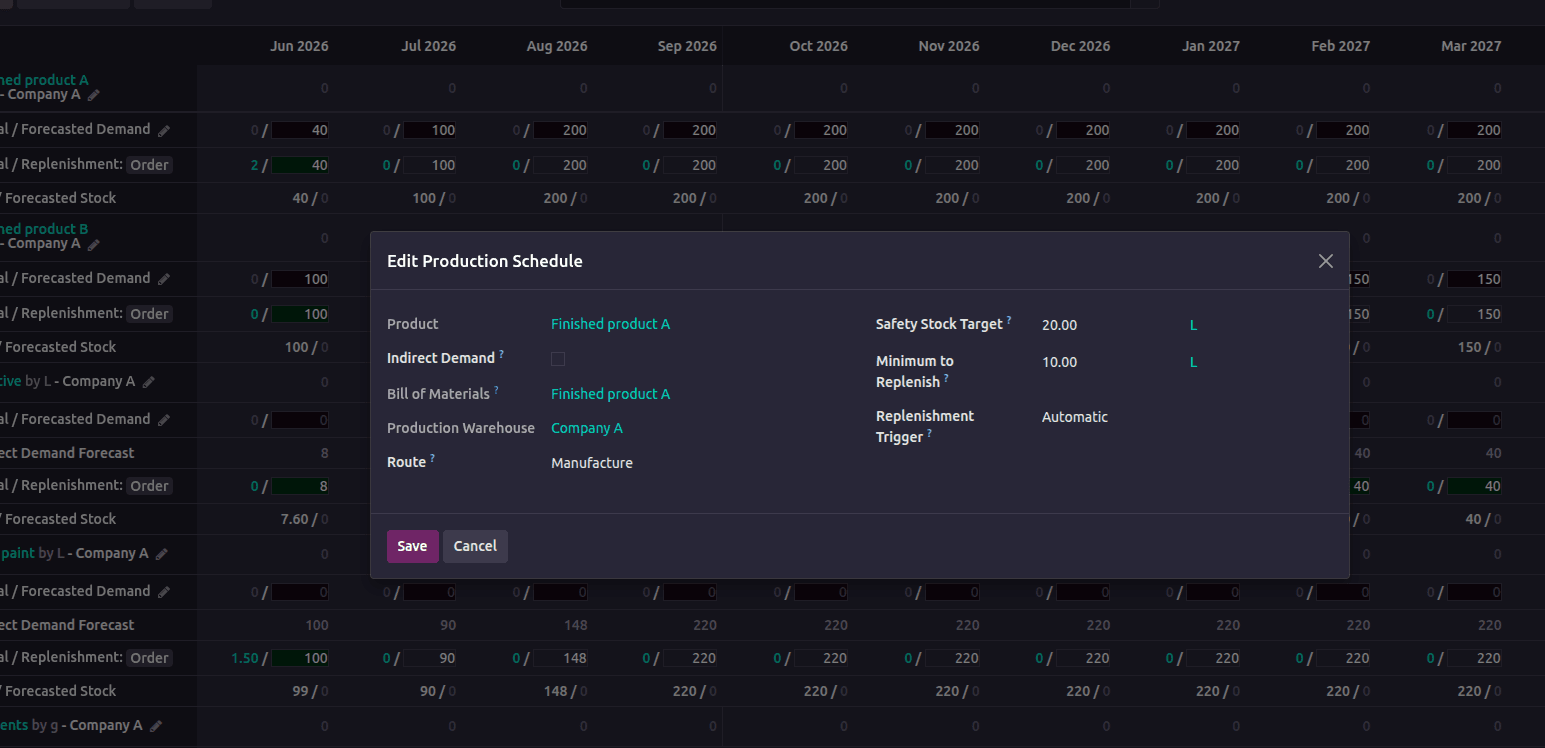Image resolution: width=1545 pixels, height=748 pixels.
Task: Click the 'product A' name link in grid
Action: (44, 80)
